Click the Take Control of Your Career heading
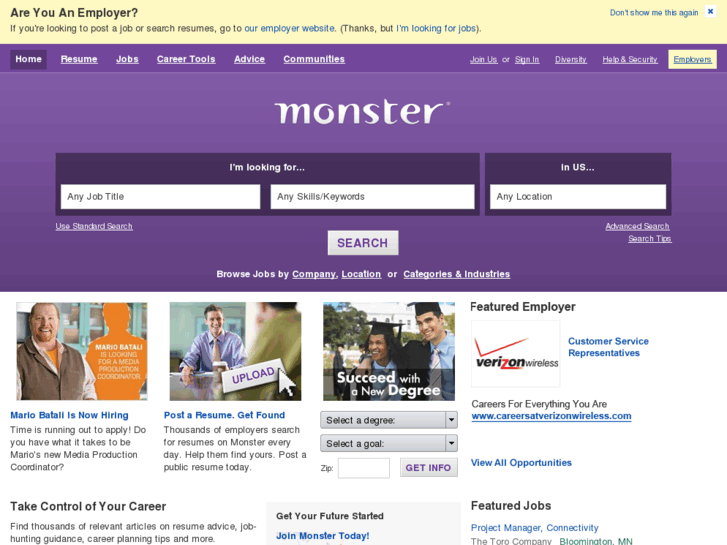Image resolution: width=727 pixels, height=545 pixels. click(x=88, y=506)
